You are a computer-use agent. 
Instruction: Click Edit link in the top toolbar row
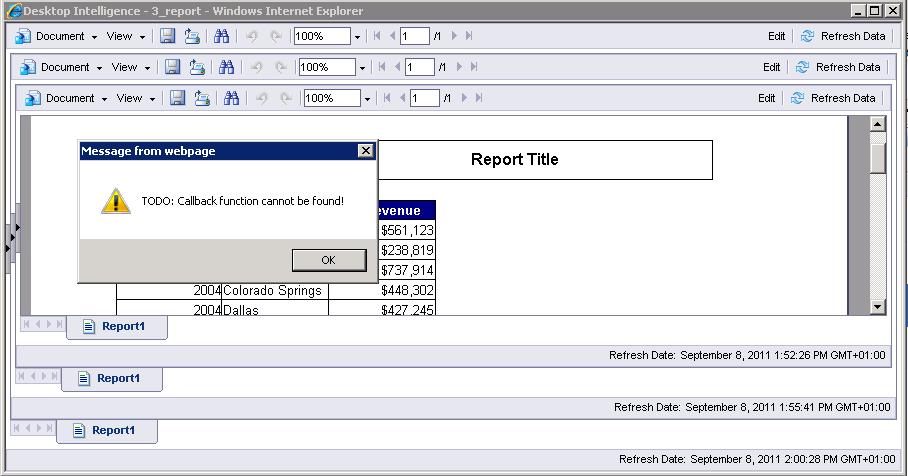776,36
